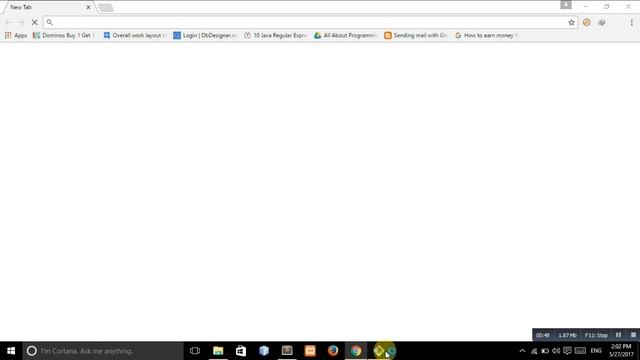Image resolution: width=640 pixels, height=360 pixels.
Task: Click the address bar input field
Action: tap(310, 22)
